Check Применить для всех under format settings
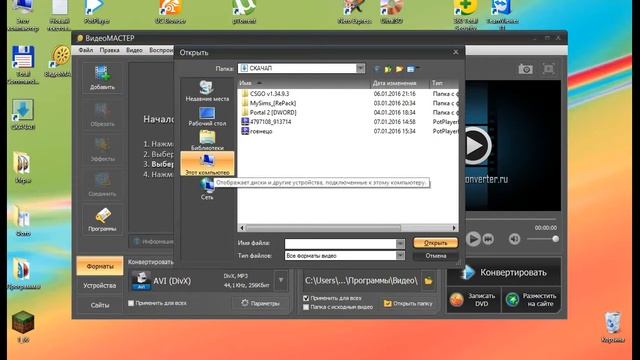 (131, 303)
